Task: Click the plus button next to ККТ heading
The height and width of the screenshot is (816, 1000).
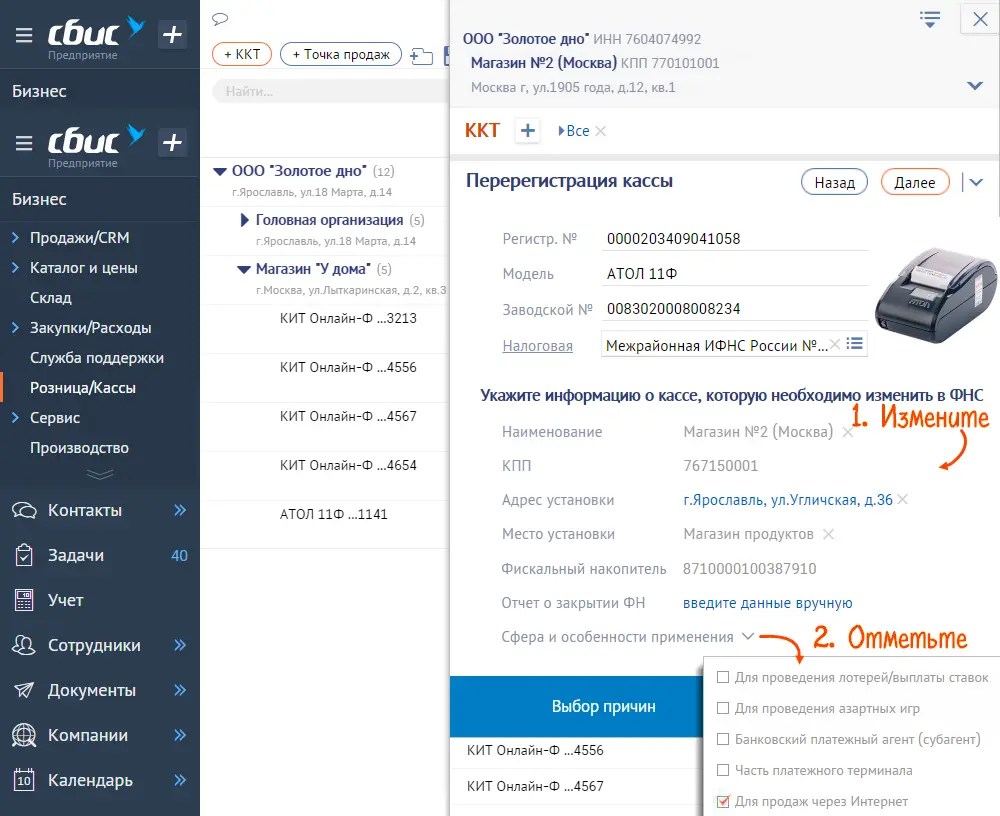Action: [527, 131]
